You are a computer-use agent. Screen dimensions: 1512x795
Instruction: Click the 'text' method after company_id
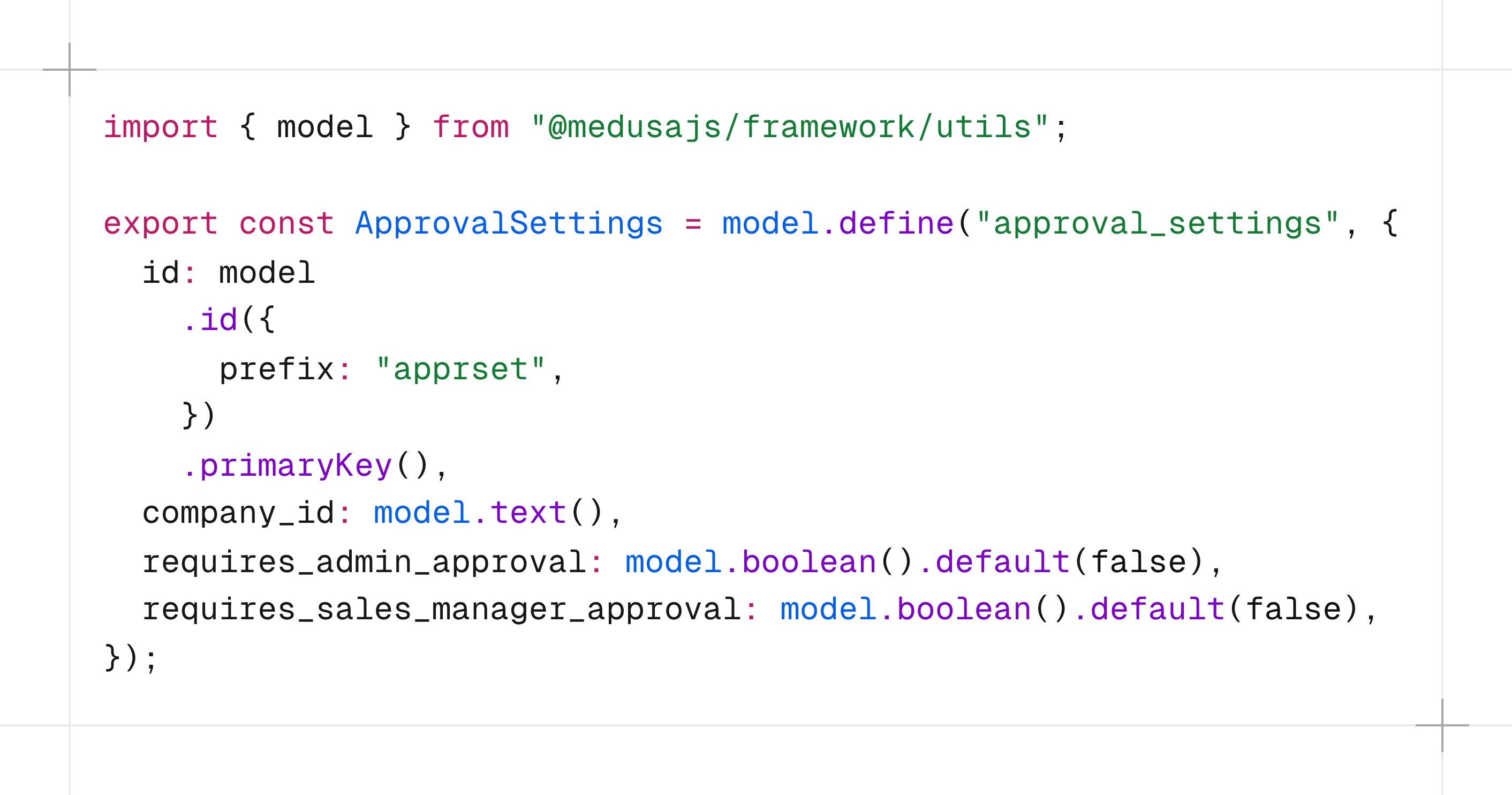pos(528,514)
